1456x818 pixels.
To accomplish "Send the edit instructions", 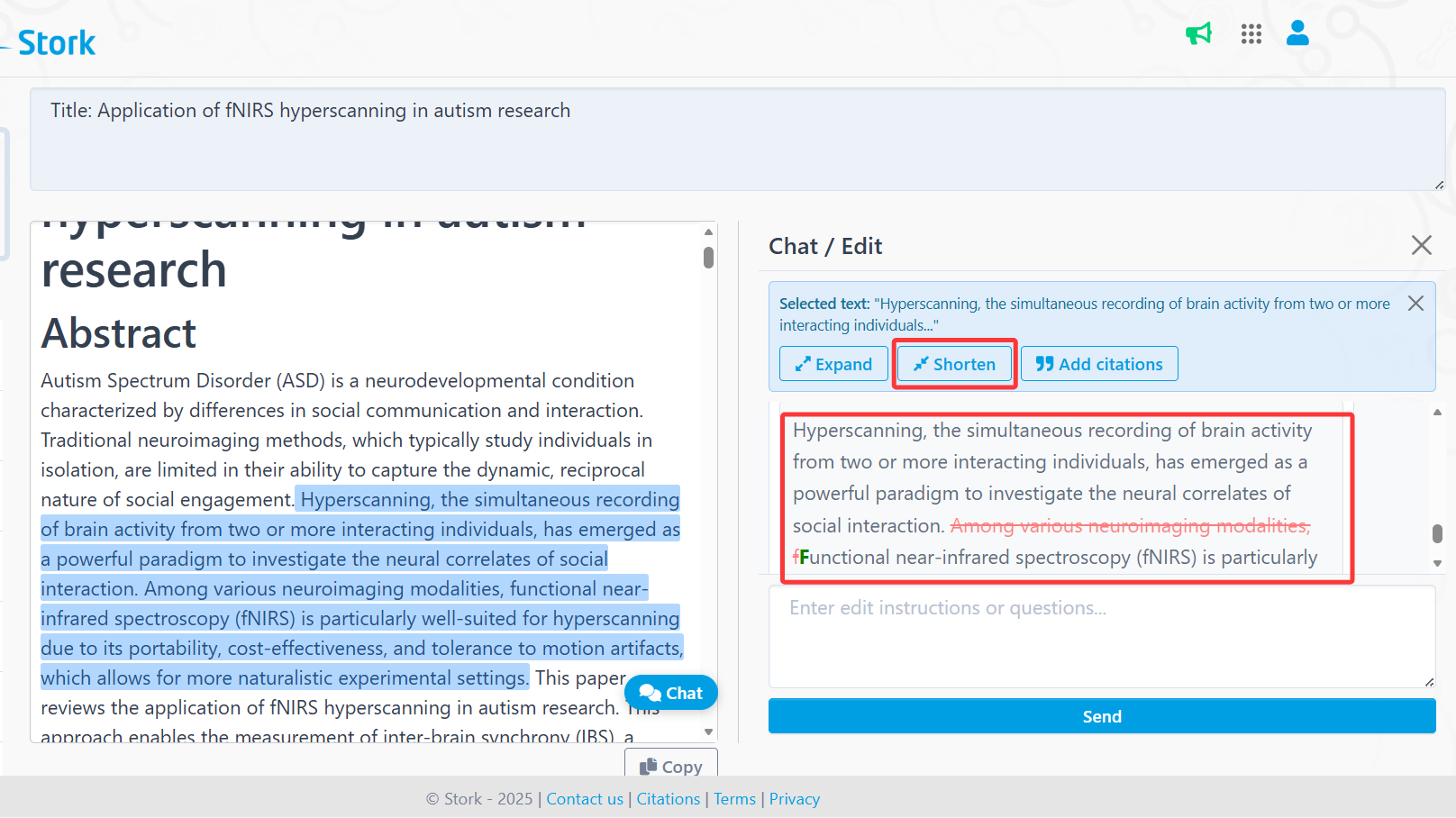I will pos(1101,716).
